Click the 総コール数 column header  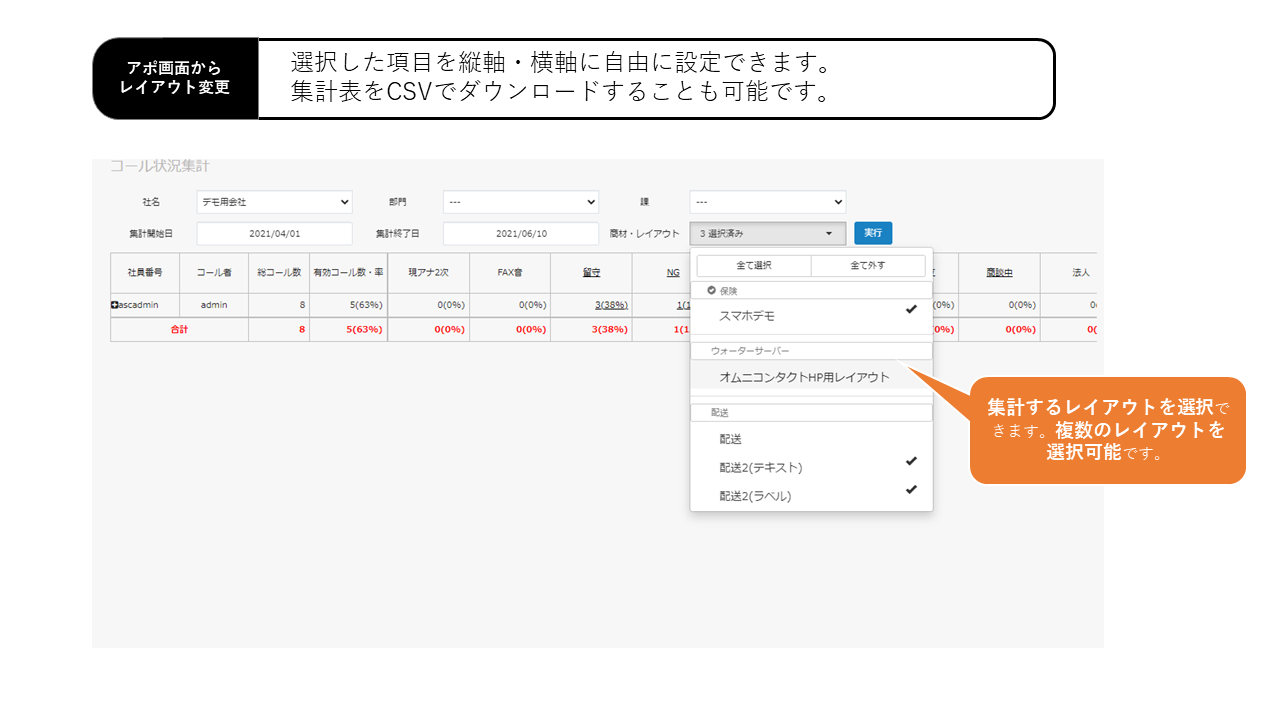coord(279,272)
